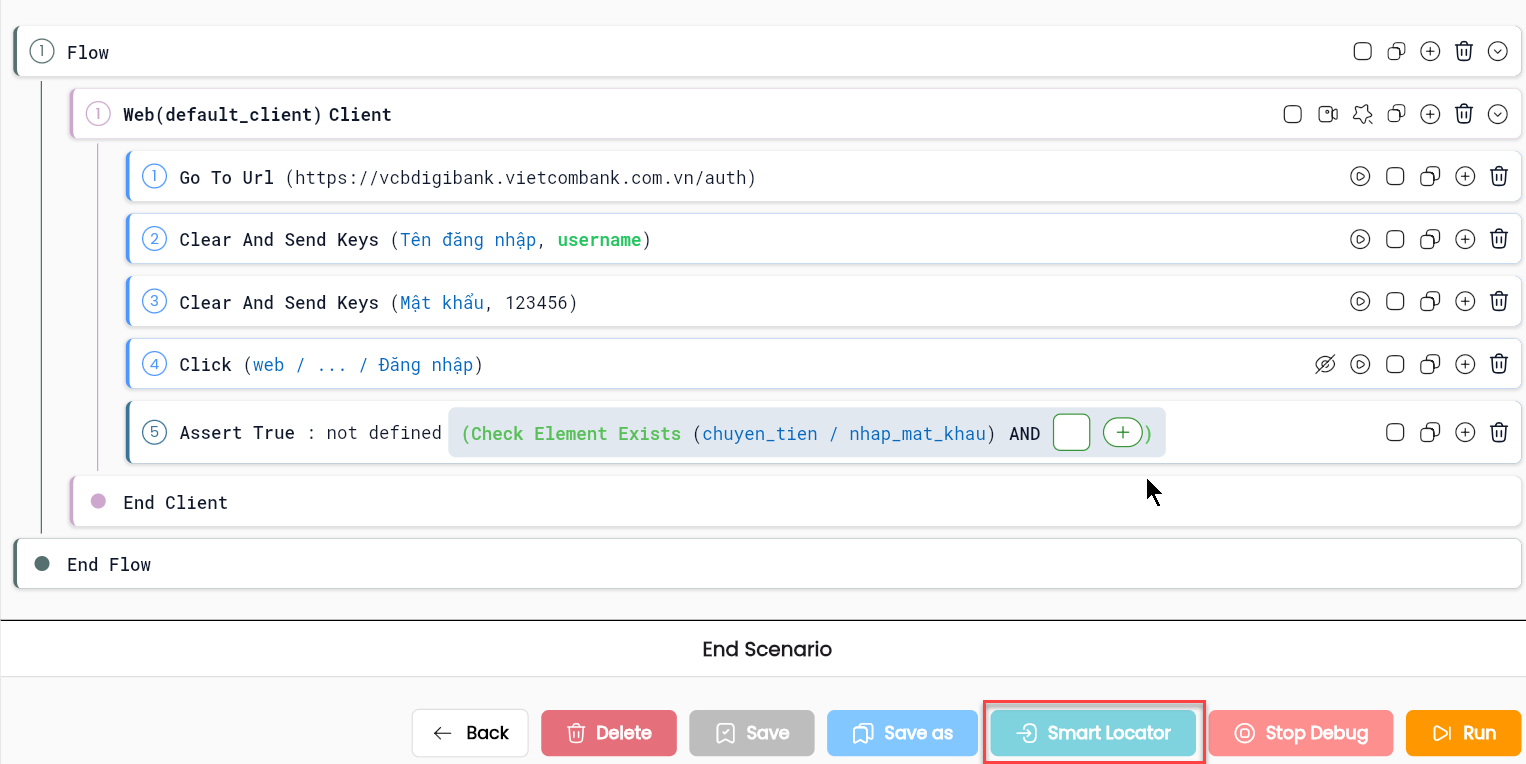1526x764 pixels.
Task: Delete the Web(default_client) Client block
Action: tap(1464, 114)
